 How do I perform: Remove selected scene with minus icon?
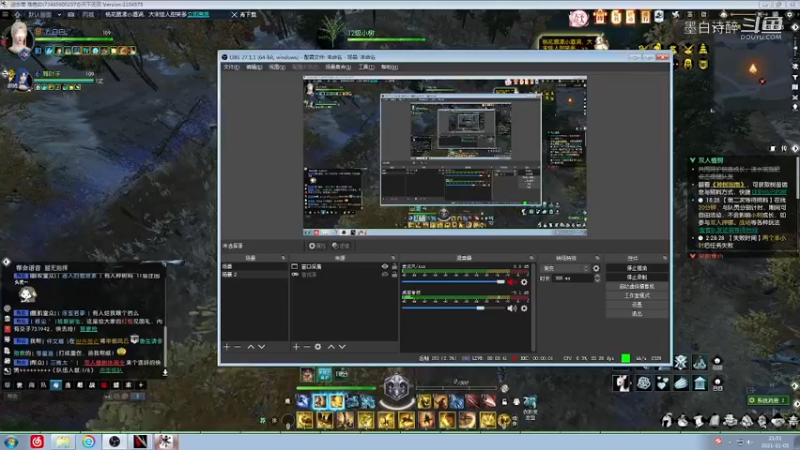click(x=238, y=347)
